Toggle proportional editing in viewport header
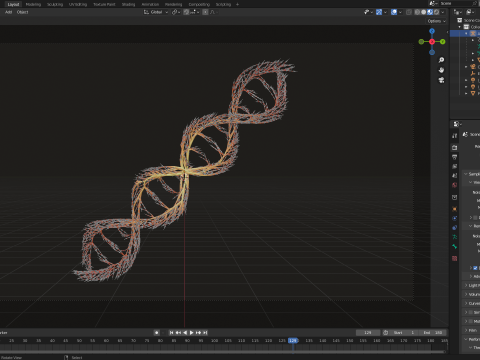 tap(205, 12)
